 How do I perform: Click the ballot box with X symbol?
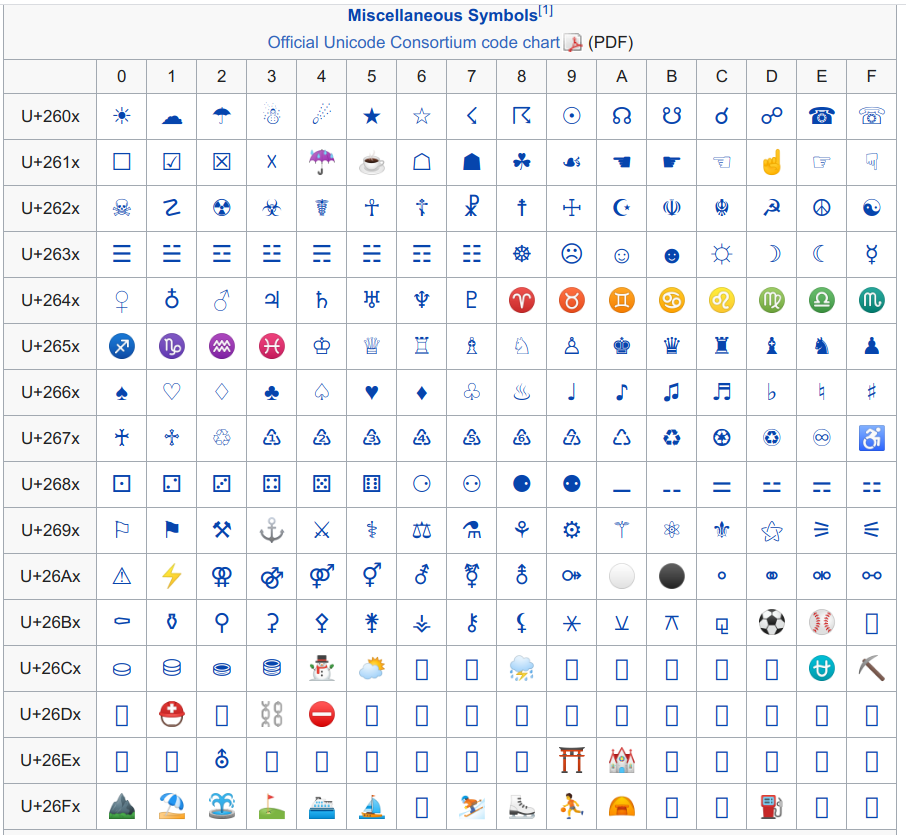221,162
